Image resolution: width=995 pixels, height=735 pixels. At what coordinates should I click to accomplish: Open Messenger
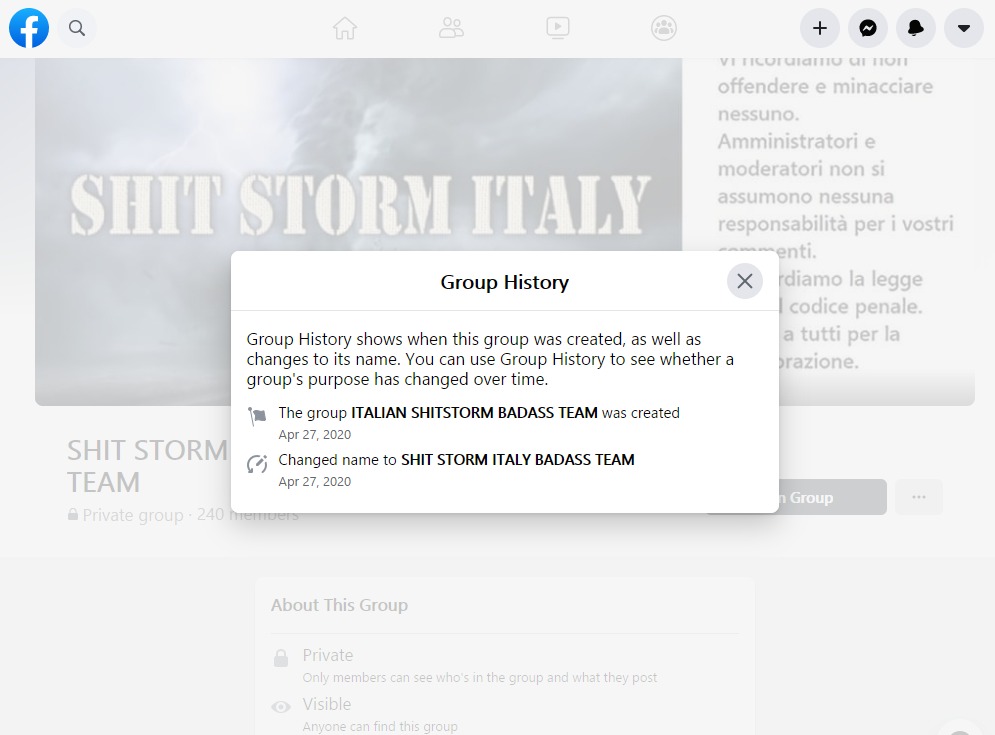coord(868,28)
